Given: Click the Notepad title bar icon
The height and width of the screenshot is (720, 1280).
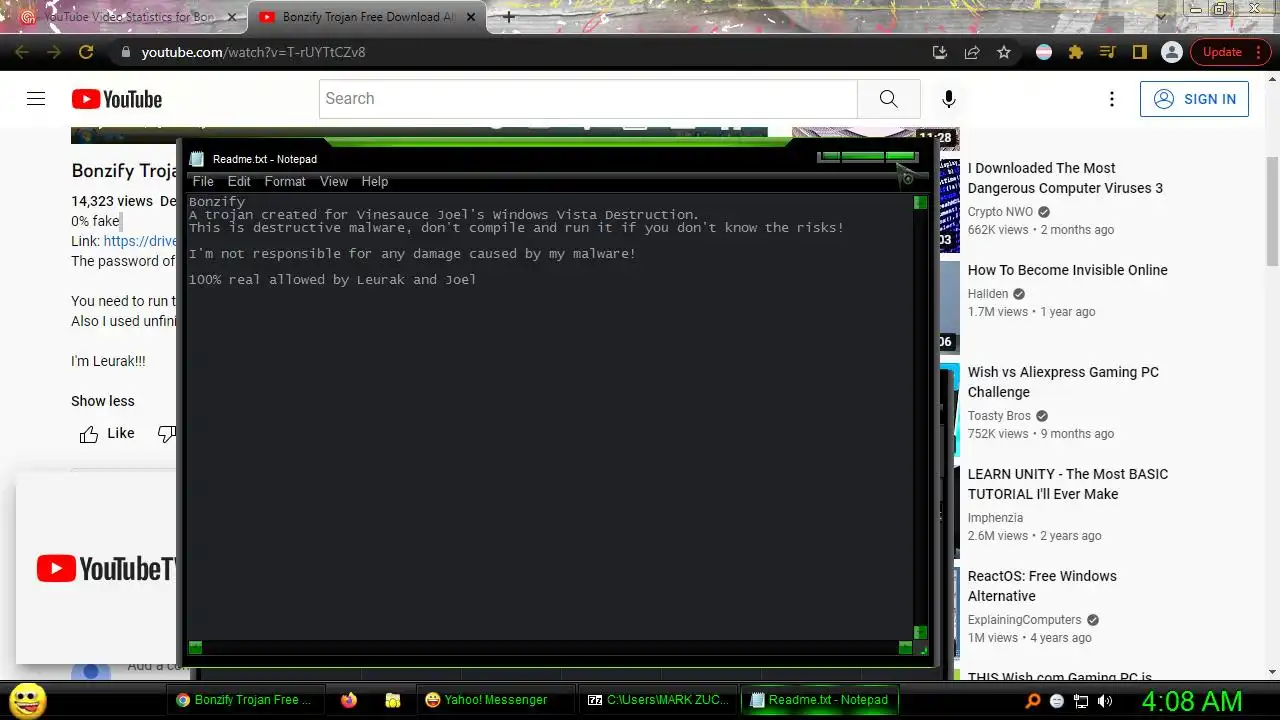Looking at the screenshot, I should tap(197, 159).
